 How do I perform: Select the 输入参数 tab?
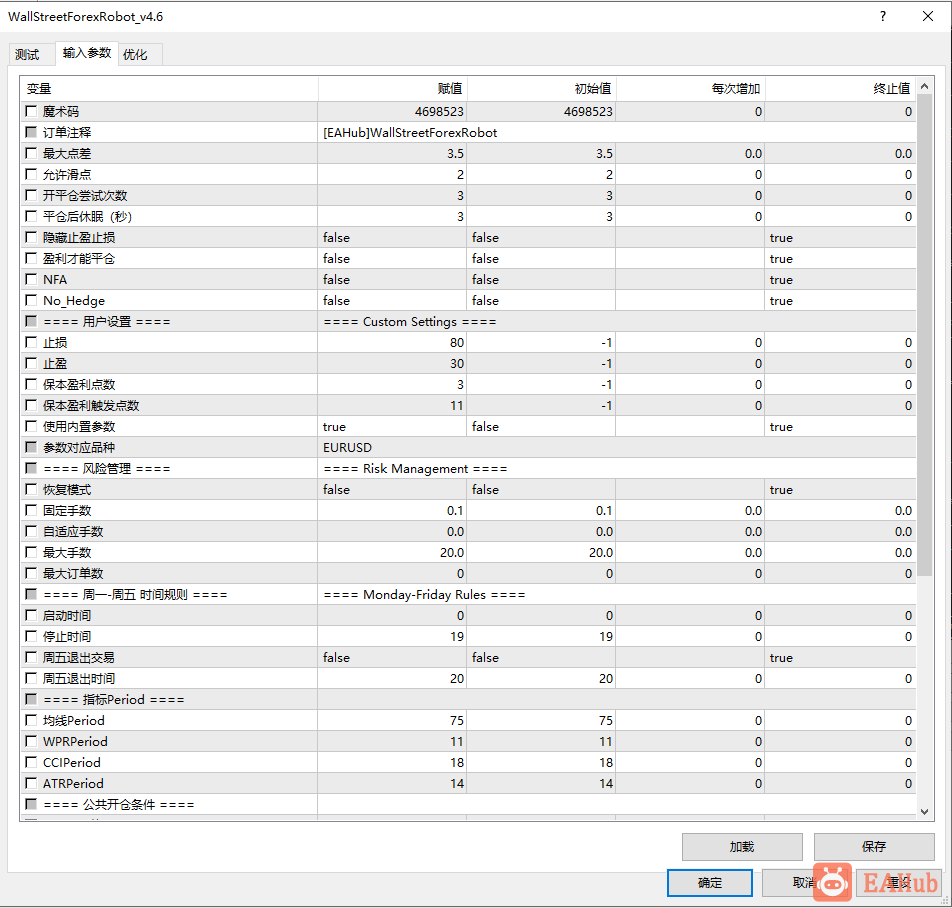pyautogui.click(x=87, y=53)
